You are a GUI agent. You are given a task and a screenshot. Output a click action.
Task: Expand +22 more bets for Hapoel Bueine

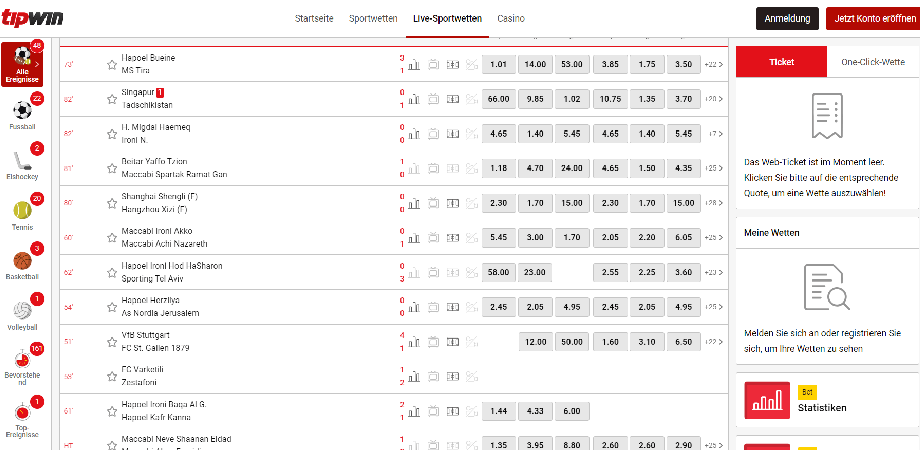[x=713, y=65]
